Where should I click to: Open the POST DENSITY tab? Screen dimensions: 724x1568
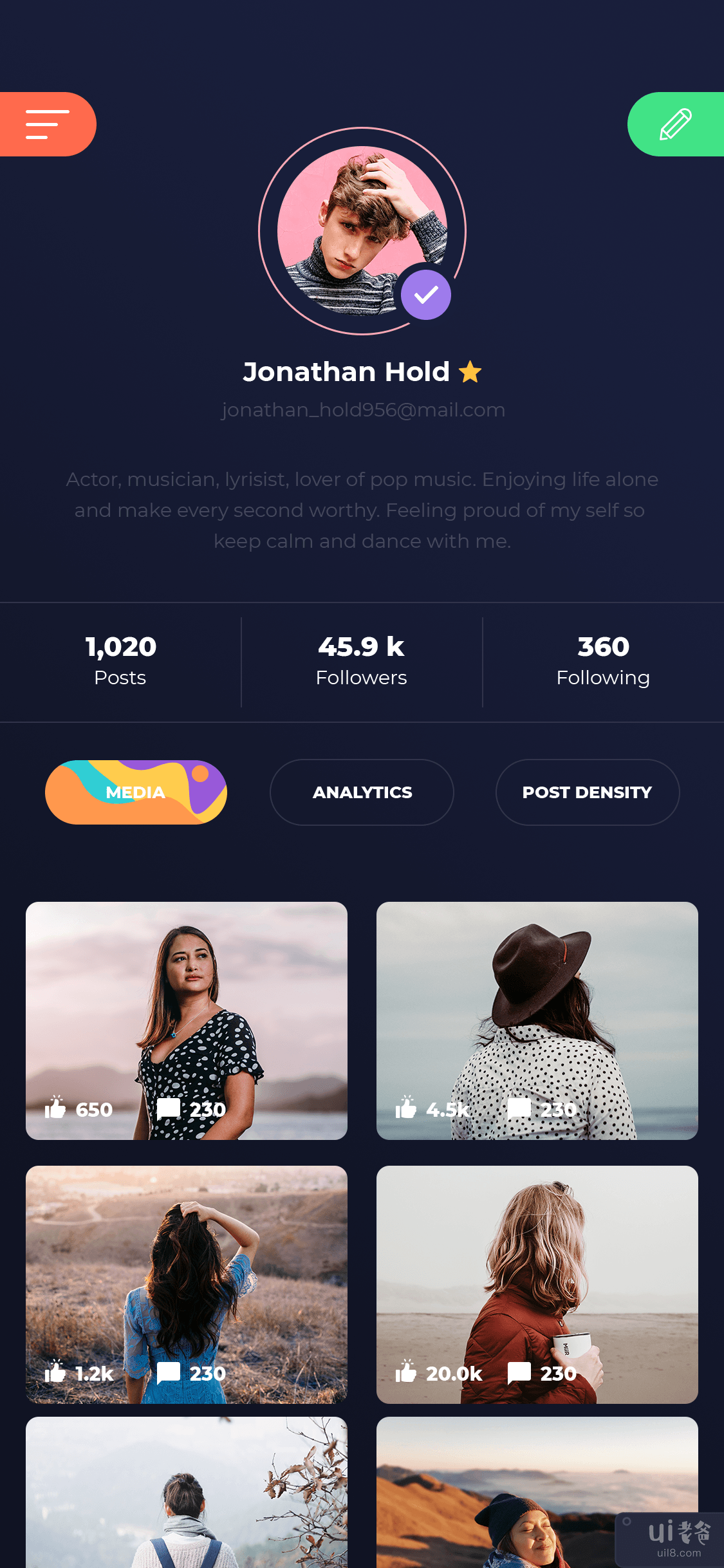coord(588,792)
